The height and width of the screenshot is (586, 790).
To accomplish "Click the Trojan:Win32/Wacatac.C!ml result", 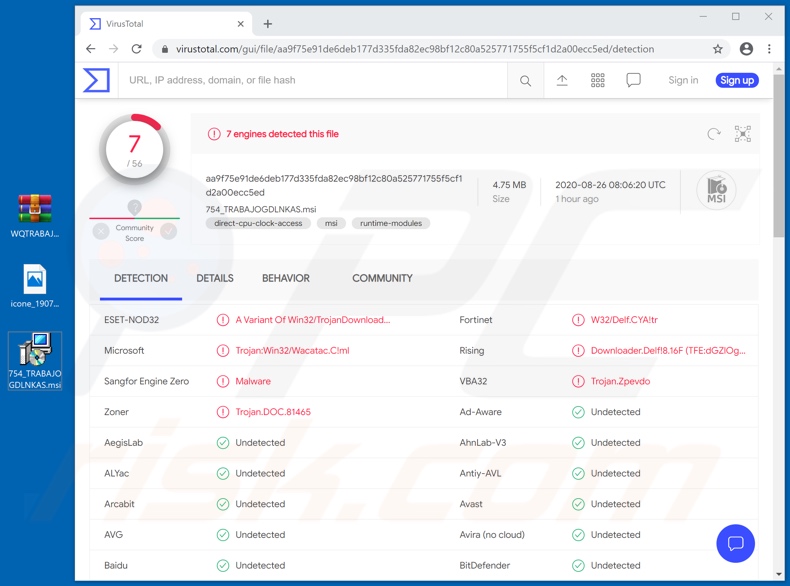I will point(292,351).
